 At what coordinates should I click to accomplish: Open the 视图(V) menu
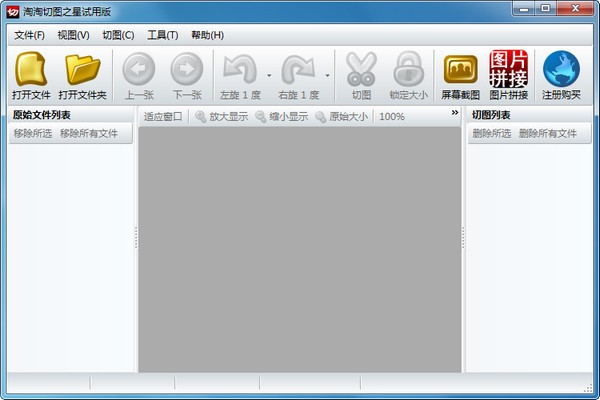73,35
